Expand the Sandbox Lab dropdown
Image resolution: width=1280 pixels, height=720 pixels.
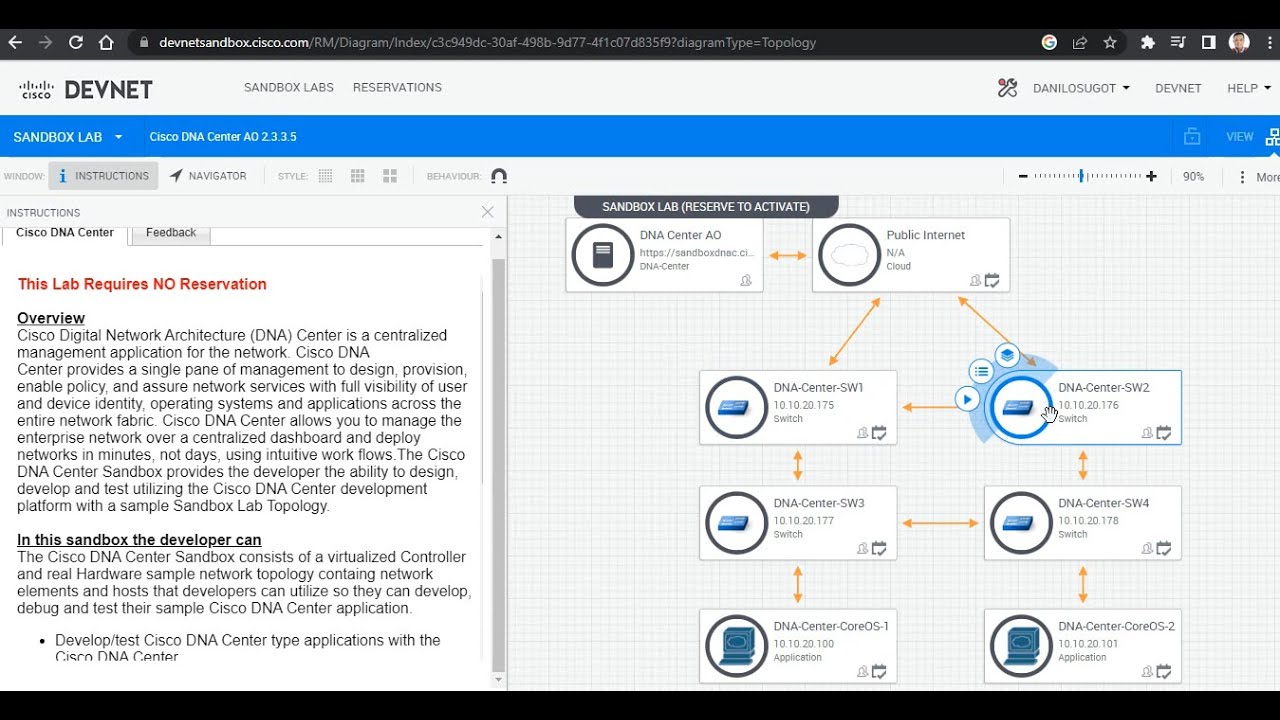(68, 137)
